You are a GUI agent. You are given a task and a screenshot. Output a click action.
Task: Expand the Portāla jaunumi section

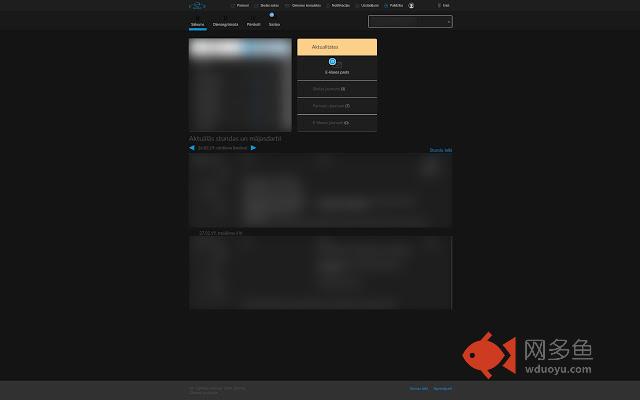pyautogui.click(x=337, y=105)
